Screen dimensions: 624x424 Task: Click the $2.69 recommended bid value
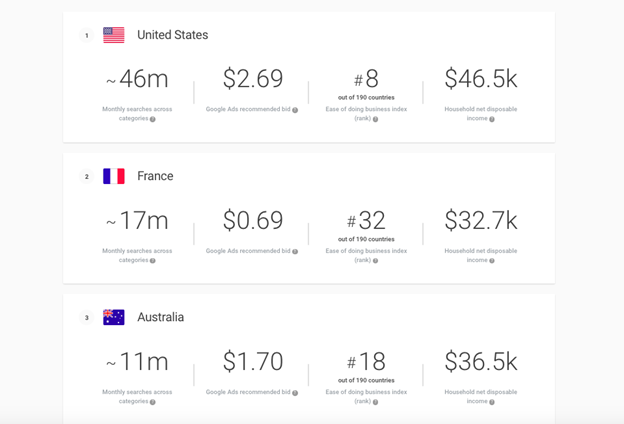coord(253,78)
